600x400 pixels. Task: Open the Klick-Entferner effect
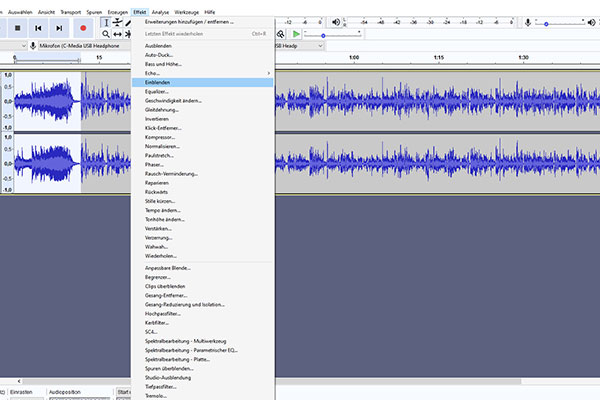coord(202,128)
